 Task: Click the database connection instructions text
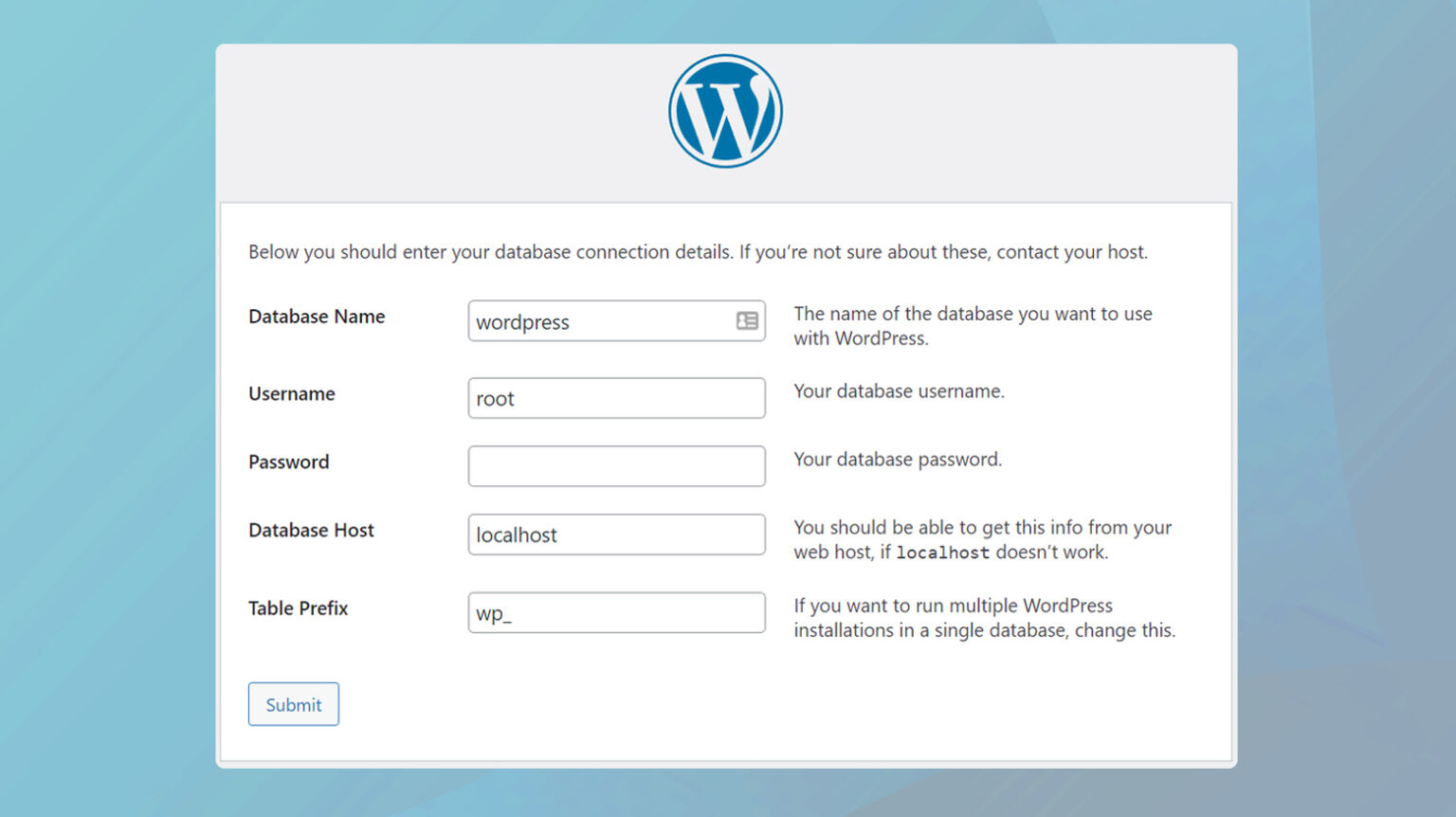pyautogui.click(x=698, y=252)
